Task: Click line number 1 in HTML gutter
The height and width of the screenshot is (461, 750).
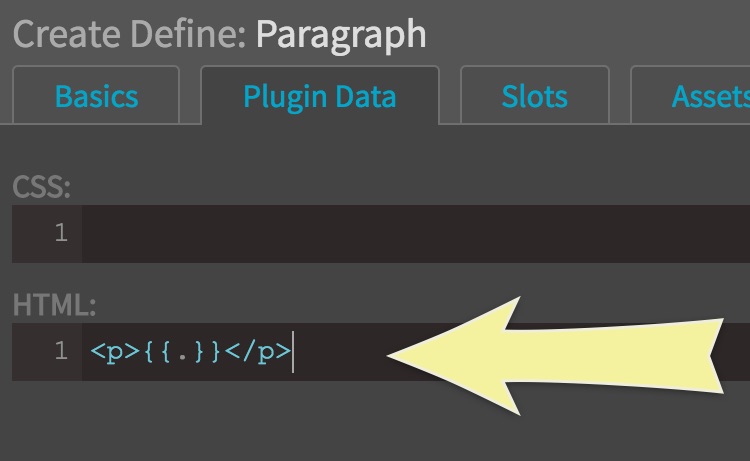Action: point(61,352)
